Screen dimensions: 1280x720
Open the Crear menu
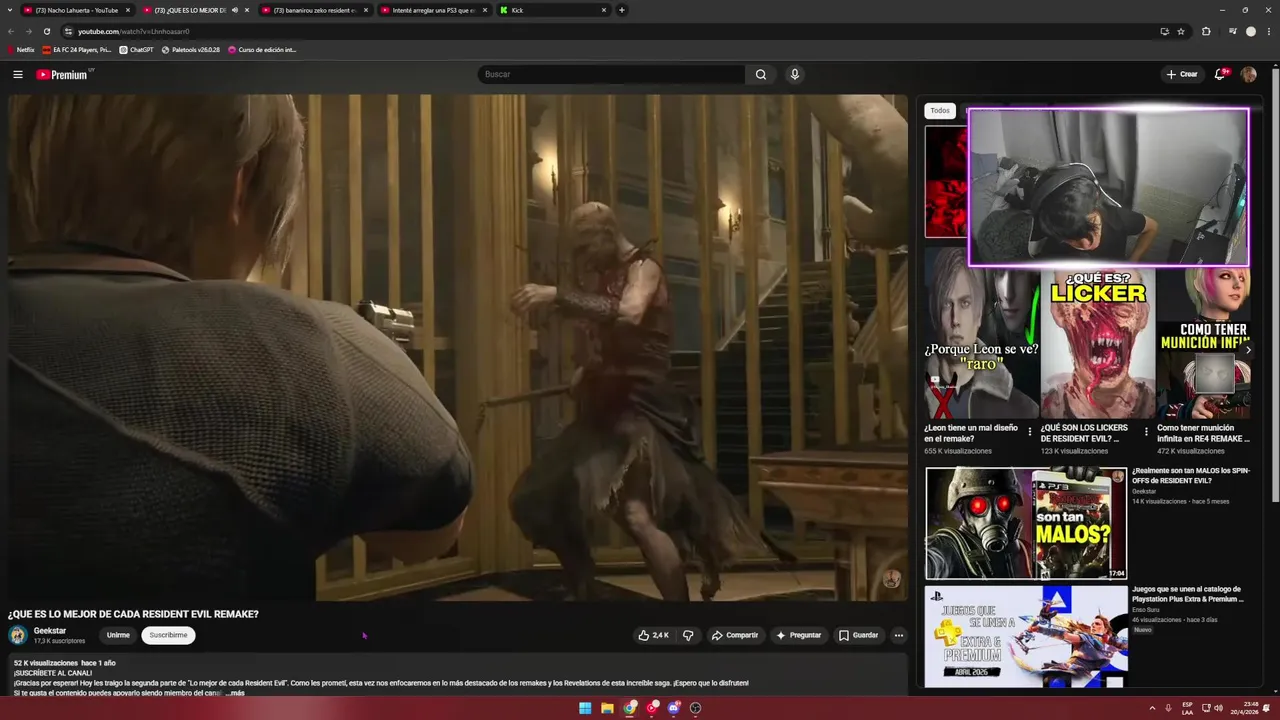1181,74
